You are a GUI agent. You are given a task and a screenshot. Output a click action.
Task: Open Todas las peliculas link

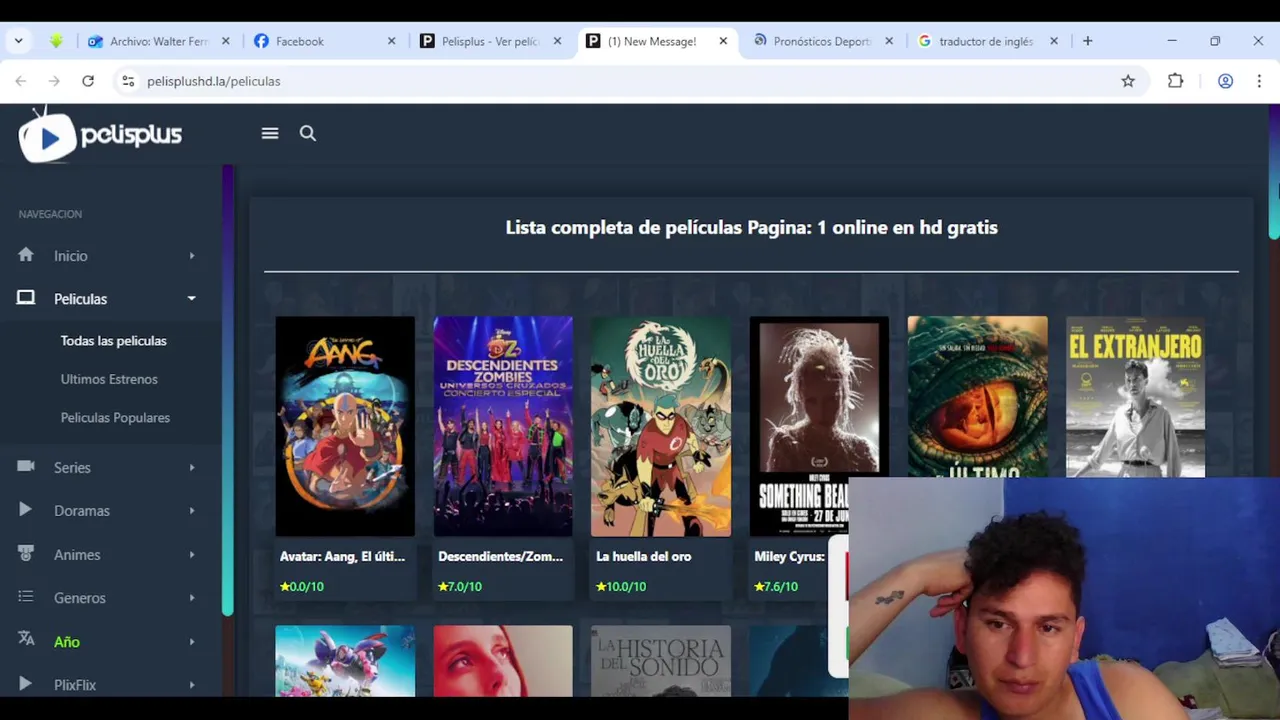(x=113, y=341)
